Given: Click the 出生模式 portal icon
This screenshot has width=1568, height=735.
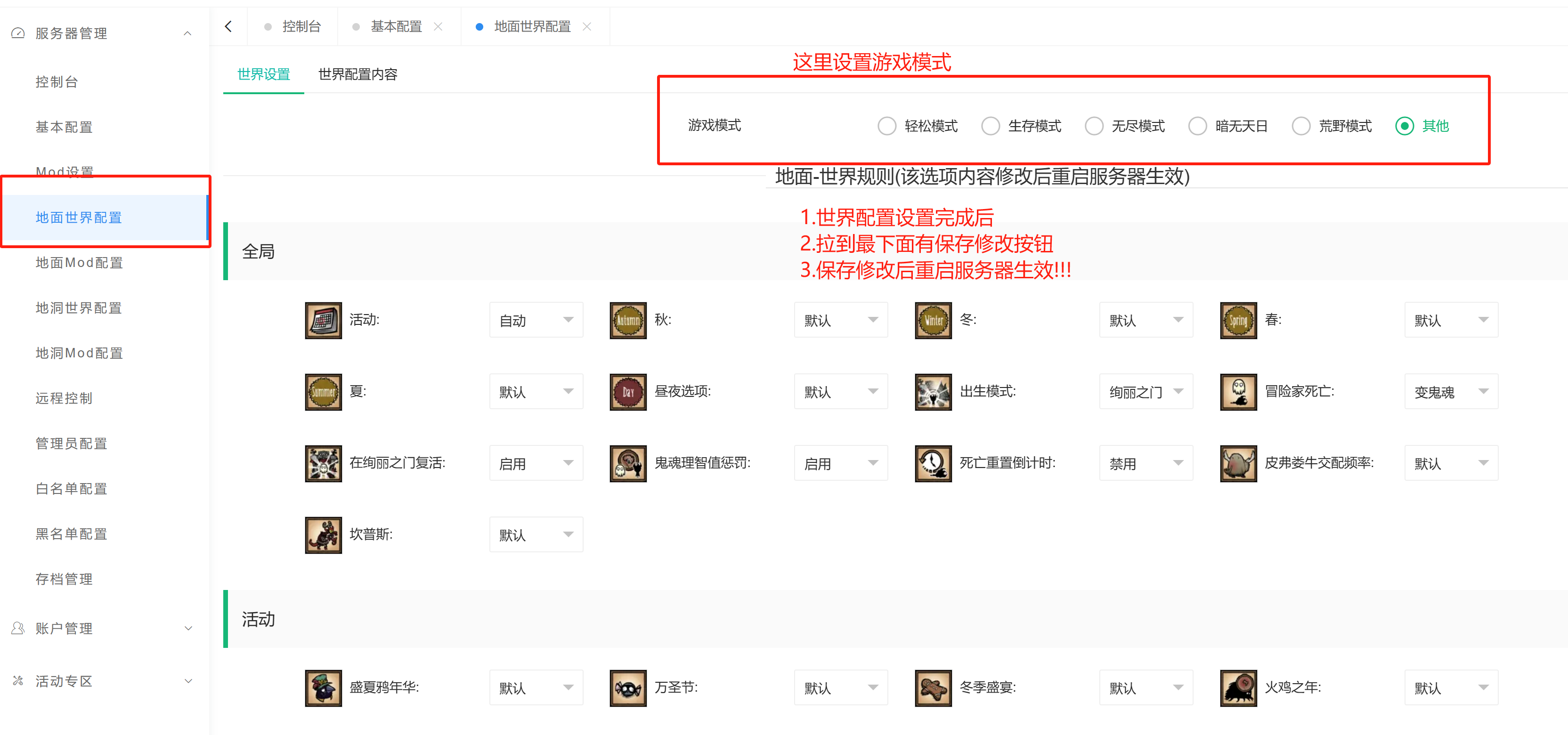Looking at the screenshot, I should (x=933, y=392).
